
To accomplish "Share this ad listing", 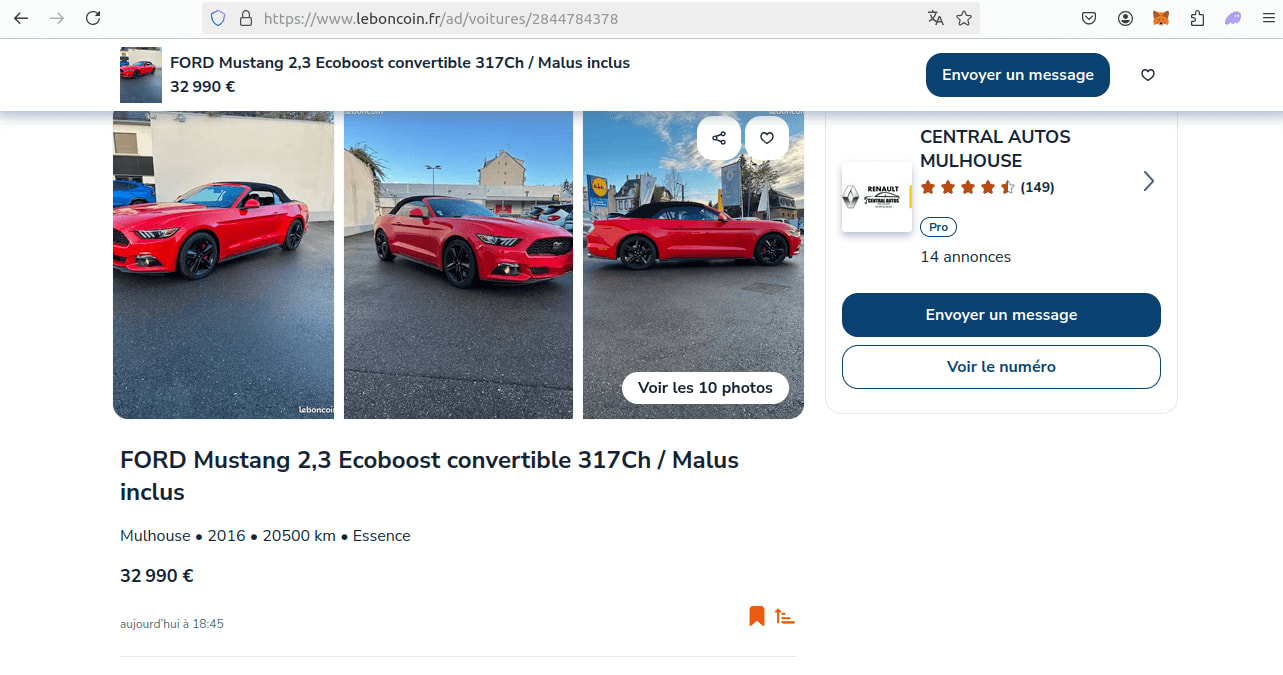I will click(x=719, y=138).
